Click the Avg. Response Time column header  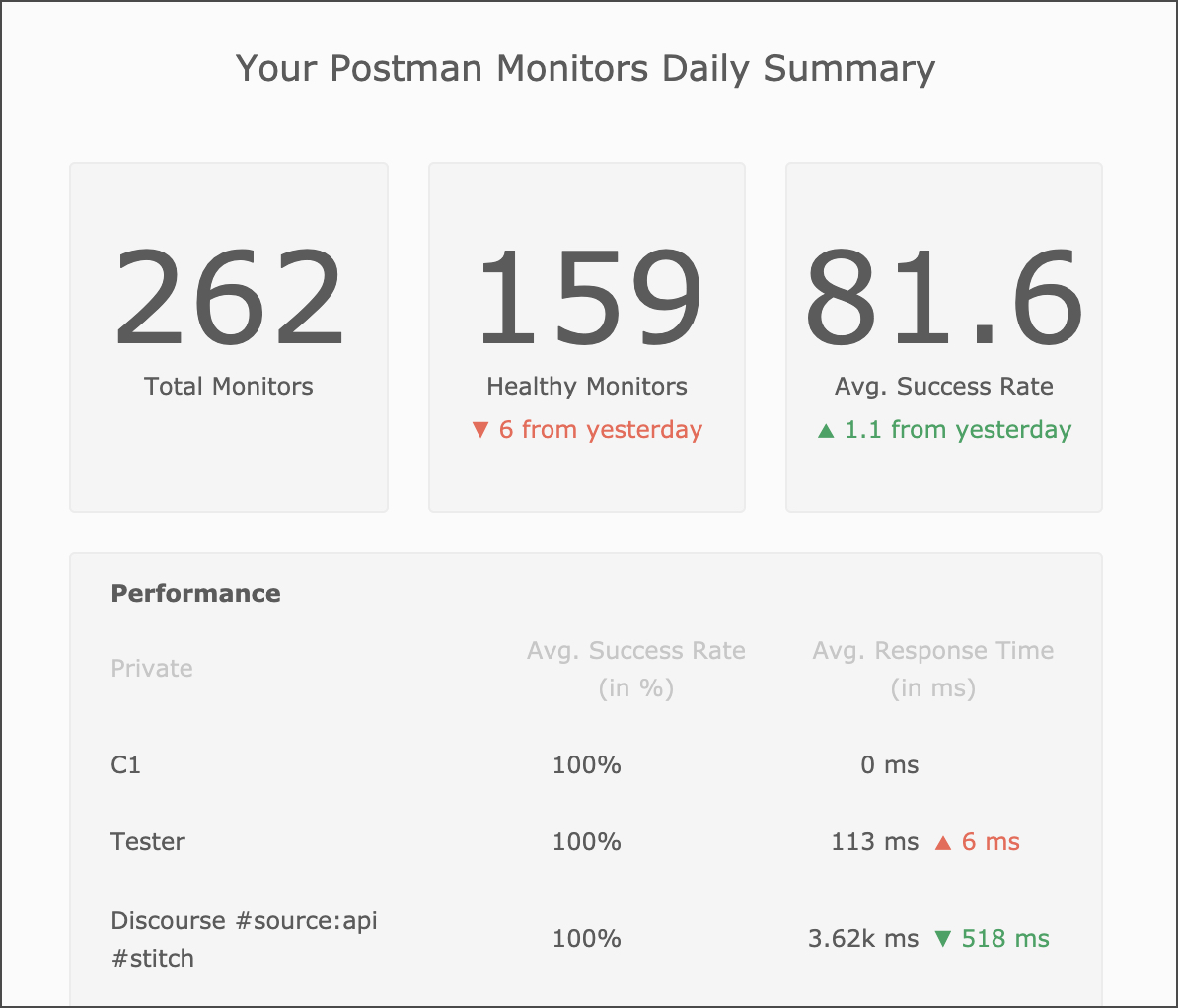[933, 669]
